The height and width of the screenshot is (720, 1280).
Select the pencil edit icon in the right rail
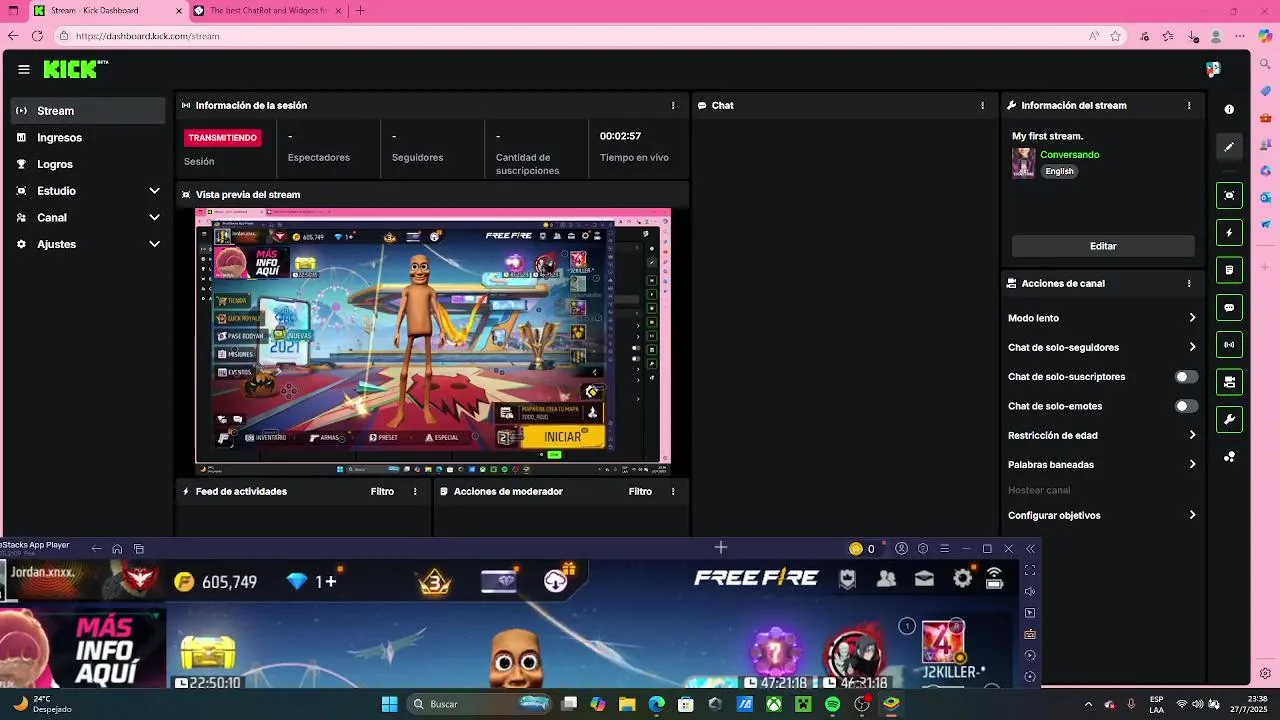[x=1229, y=146]
